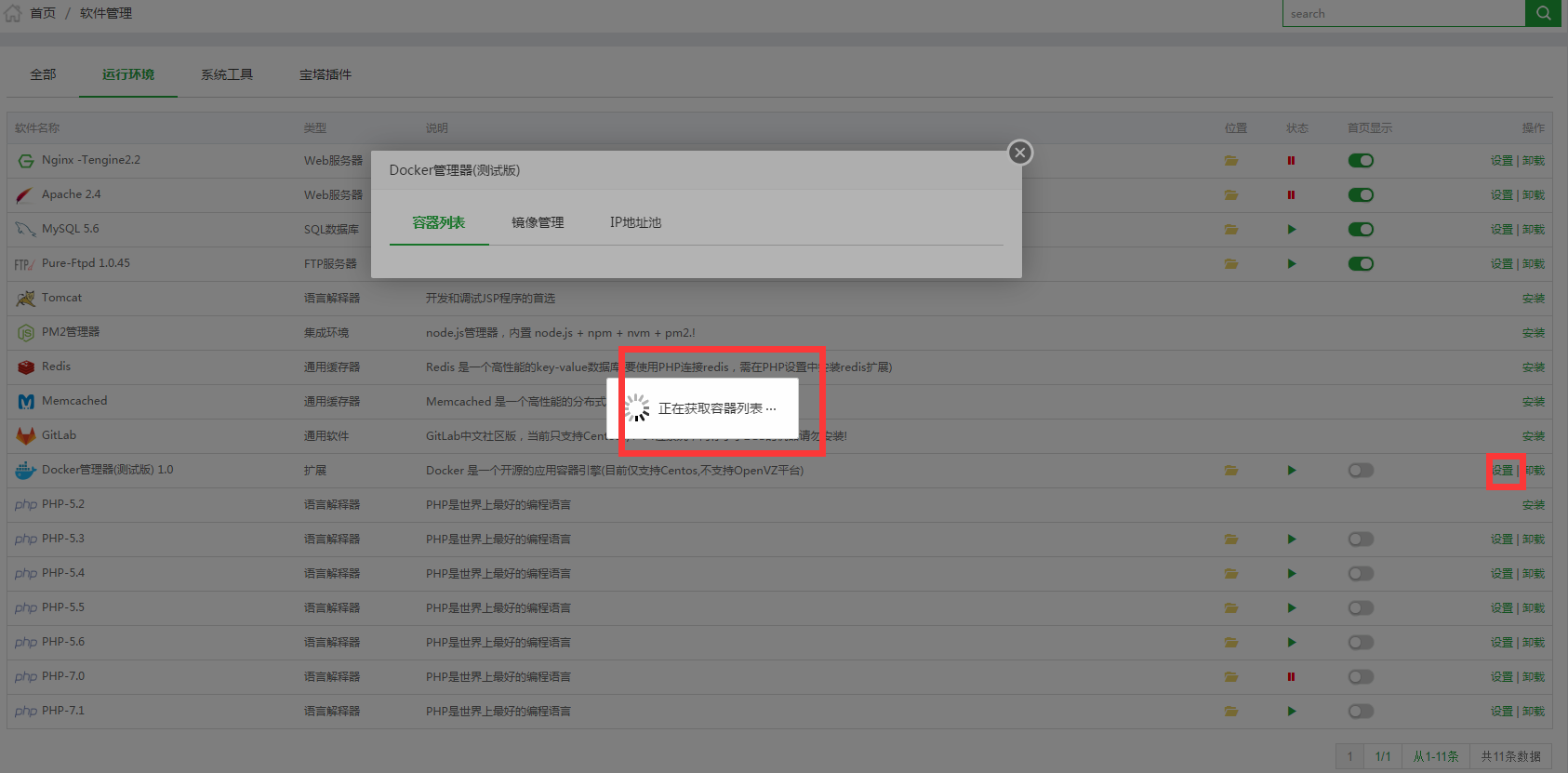Click 安装 link for Tomcat
Screen dimensions: 1568x773
[x=1534, y=299]
